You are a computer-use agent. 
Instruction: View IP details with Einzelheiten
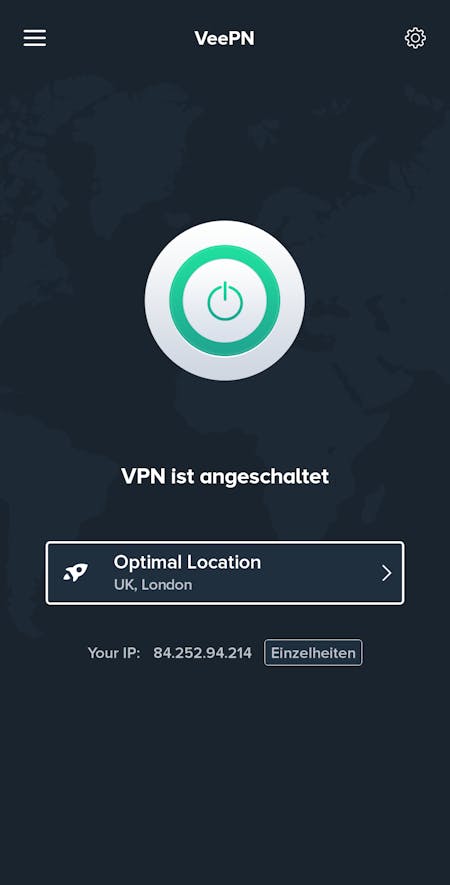313,653
